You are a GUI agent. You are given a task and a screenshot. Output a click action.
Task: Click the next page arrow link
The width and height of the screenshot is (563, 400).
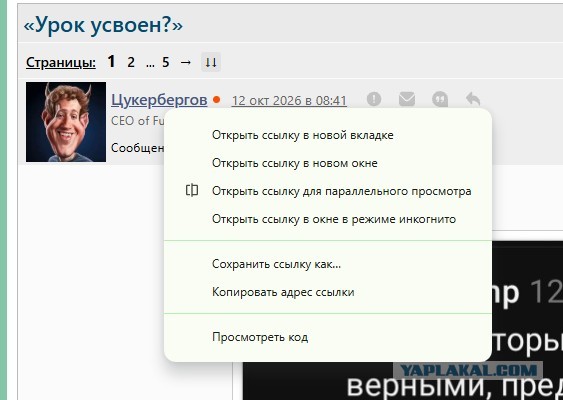coord(186,62)
